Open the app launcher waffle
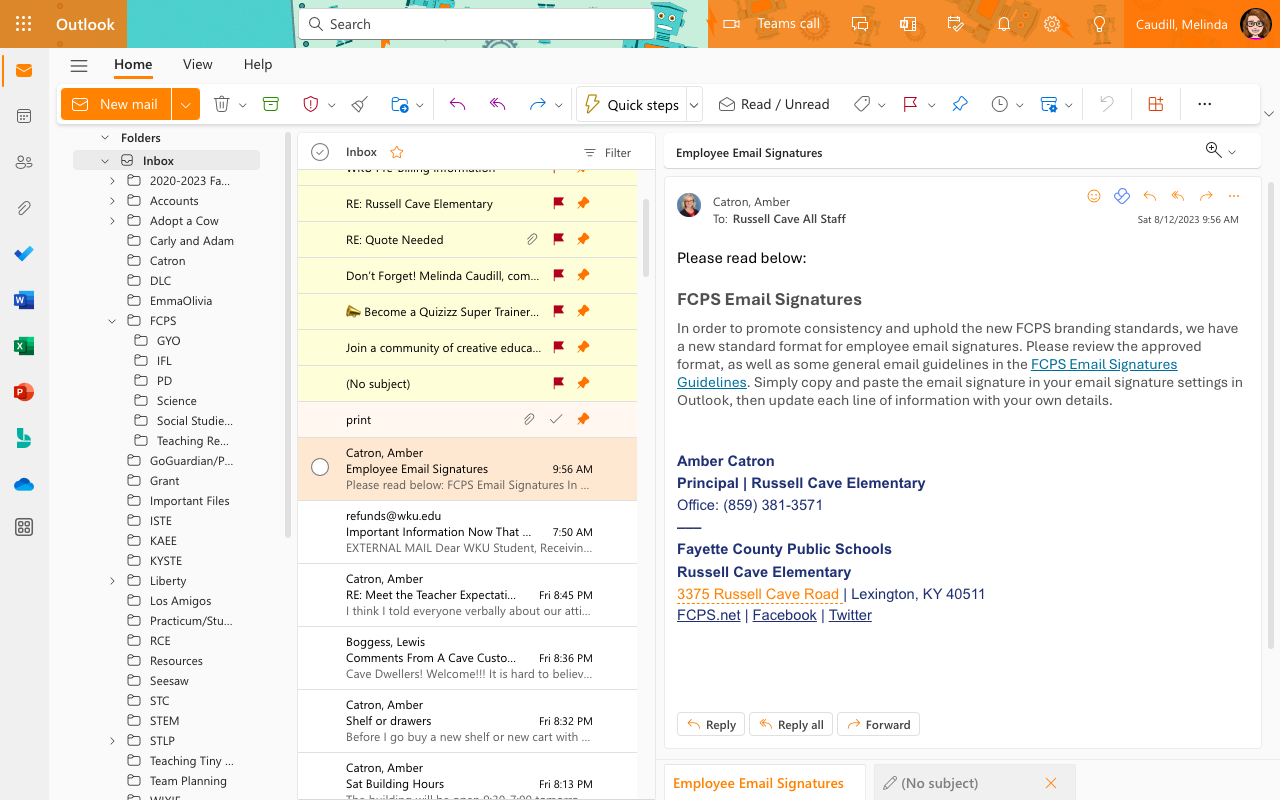The image size is (1280, 800). (x=24, y=24)
